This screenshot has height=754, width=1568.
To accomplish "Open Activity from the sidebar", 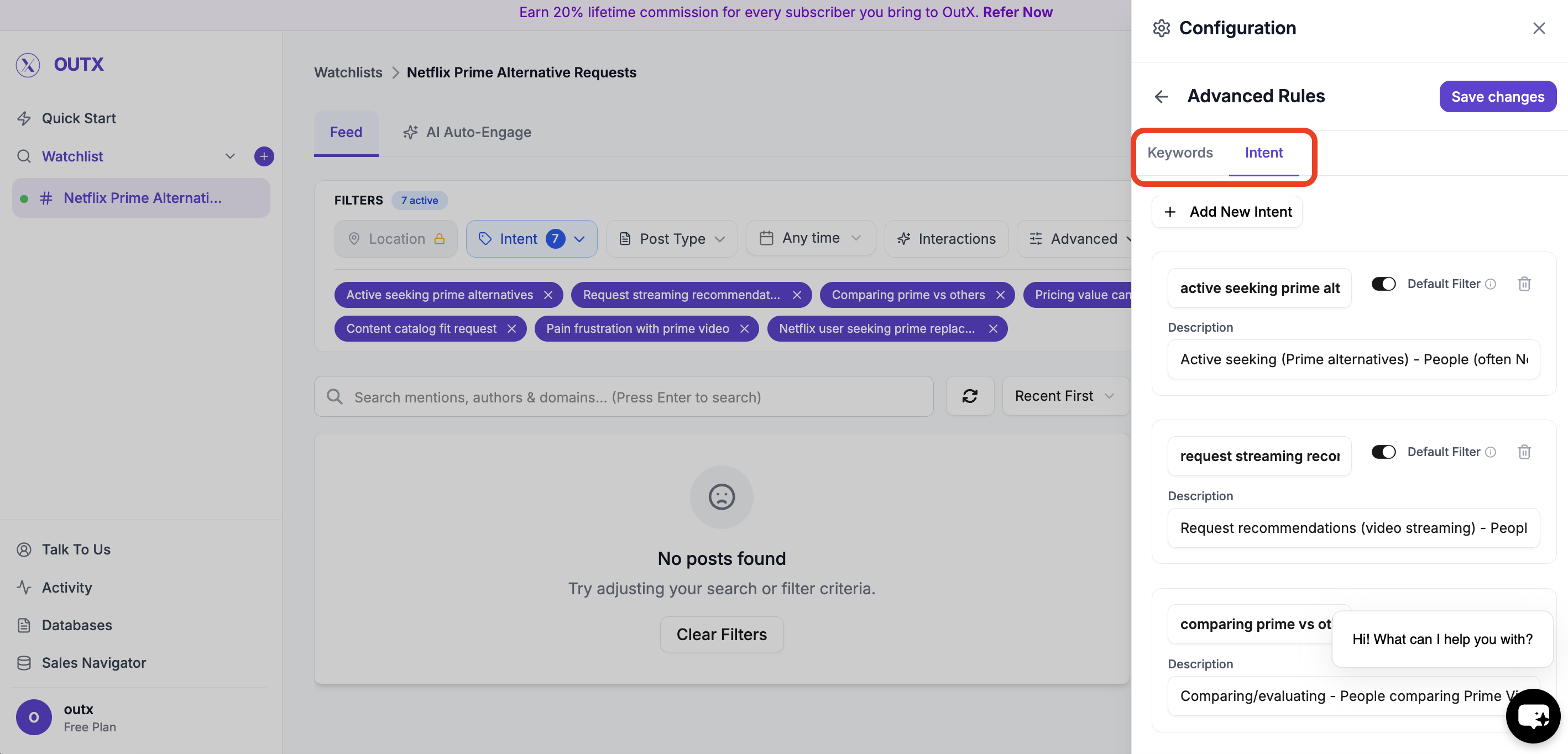I will click(x=67, y=587).
